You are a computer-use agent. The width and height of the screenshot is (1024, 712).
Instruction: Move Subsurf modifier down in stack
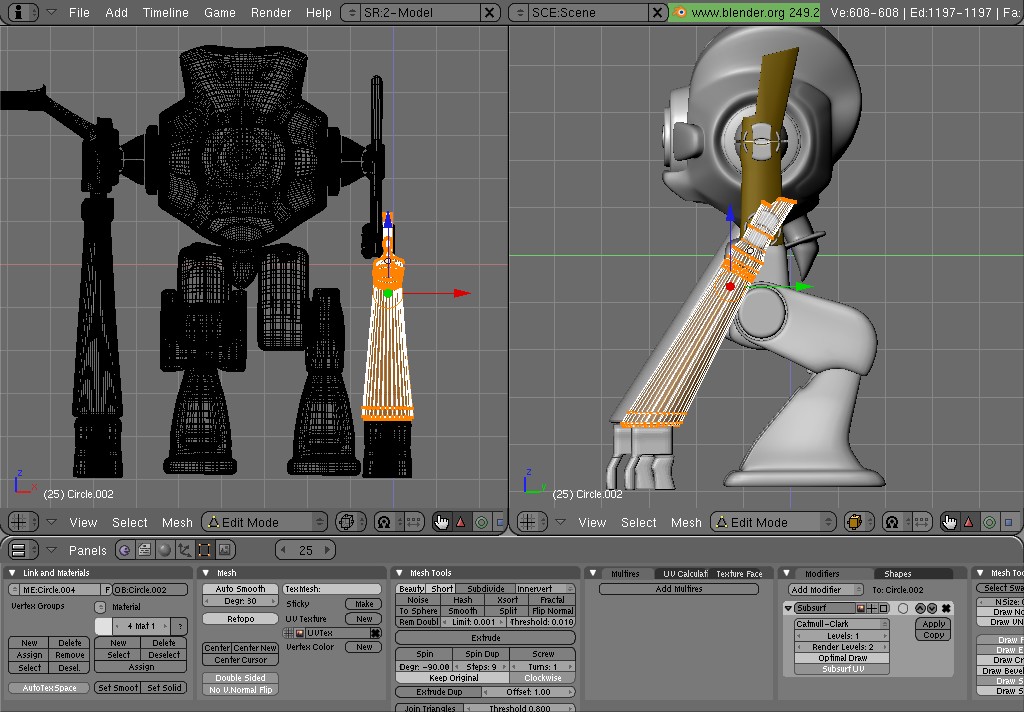pos(932,608)
